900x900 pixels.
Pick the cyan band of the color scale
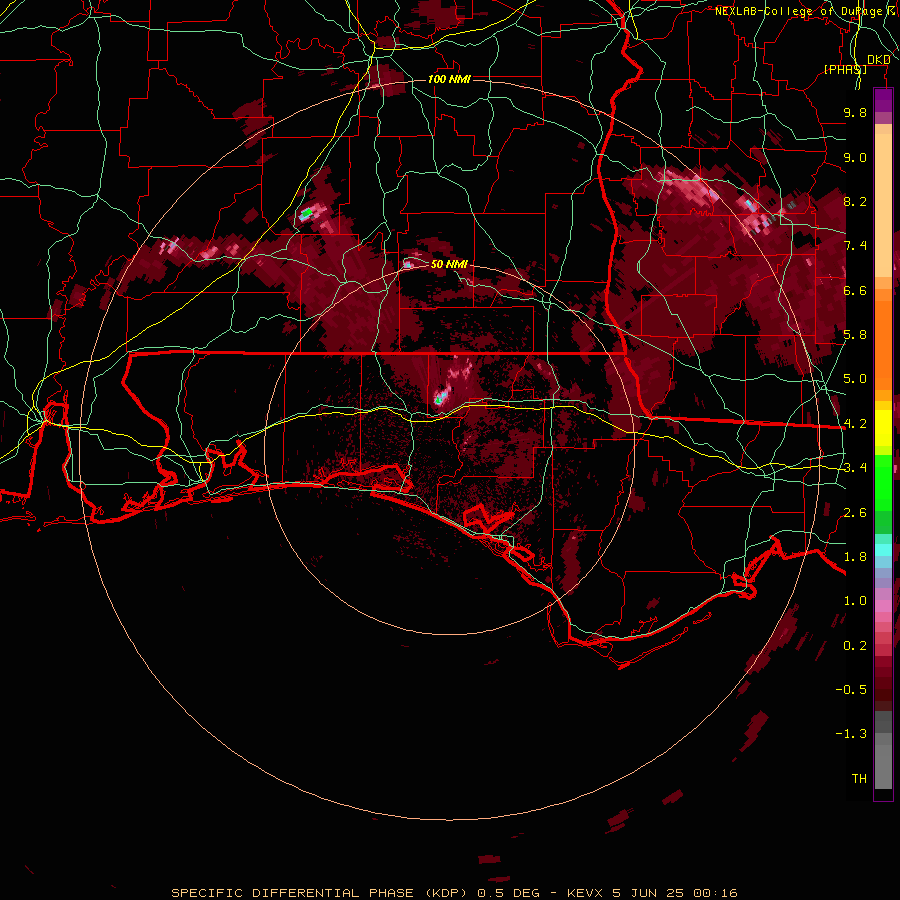[x=883, y=549]
